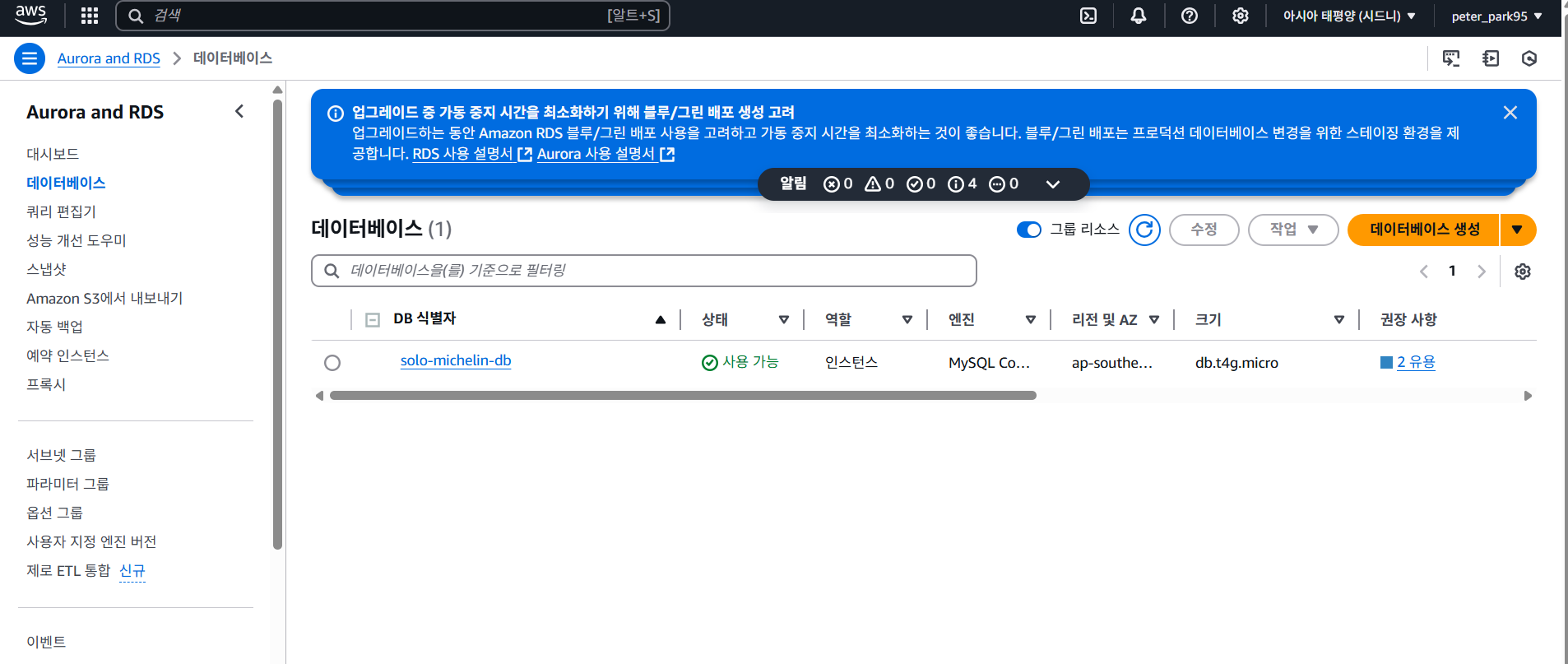Launch the CloudShell terminal icon

tap(1088, 16)
